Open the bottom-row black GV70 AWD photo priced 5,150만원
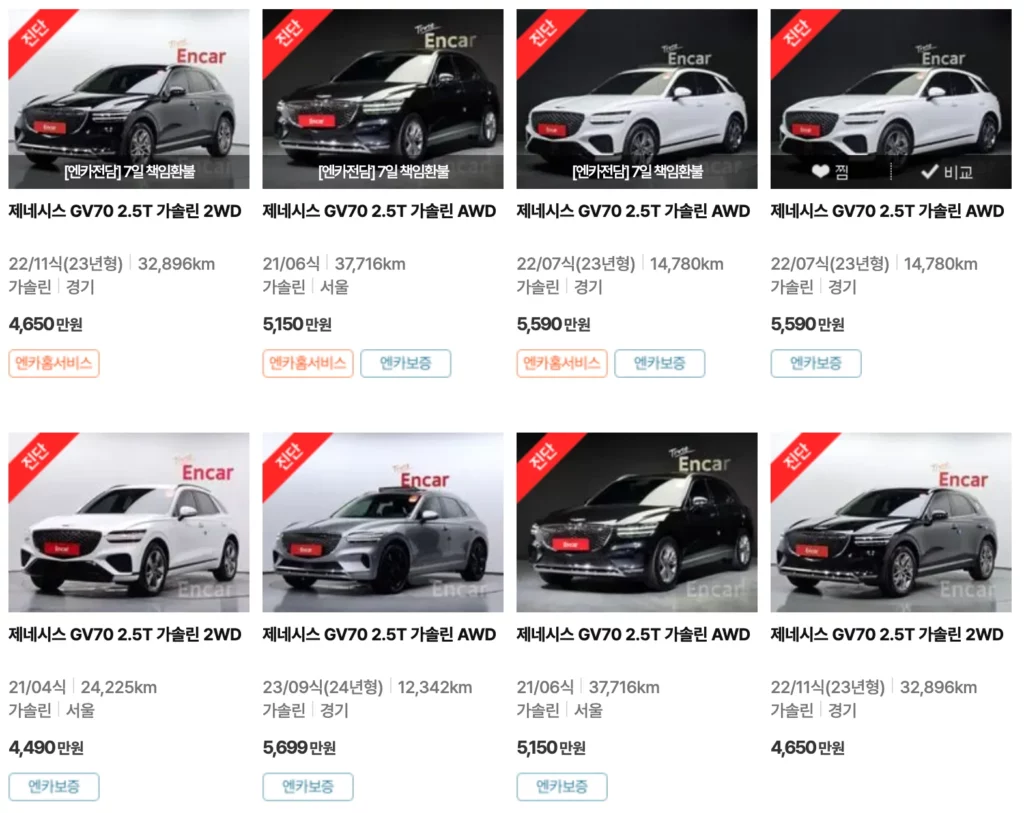 (x=637, y=522)
